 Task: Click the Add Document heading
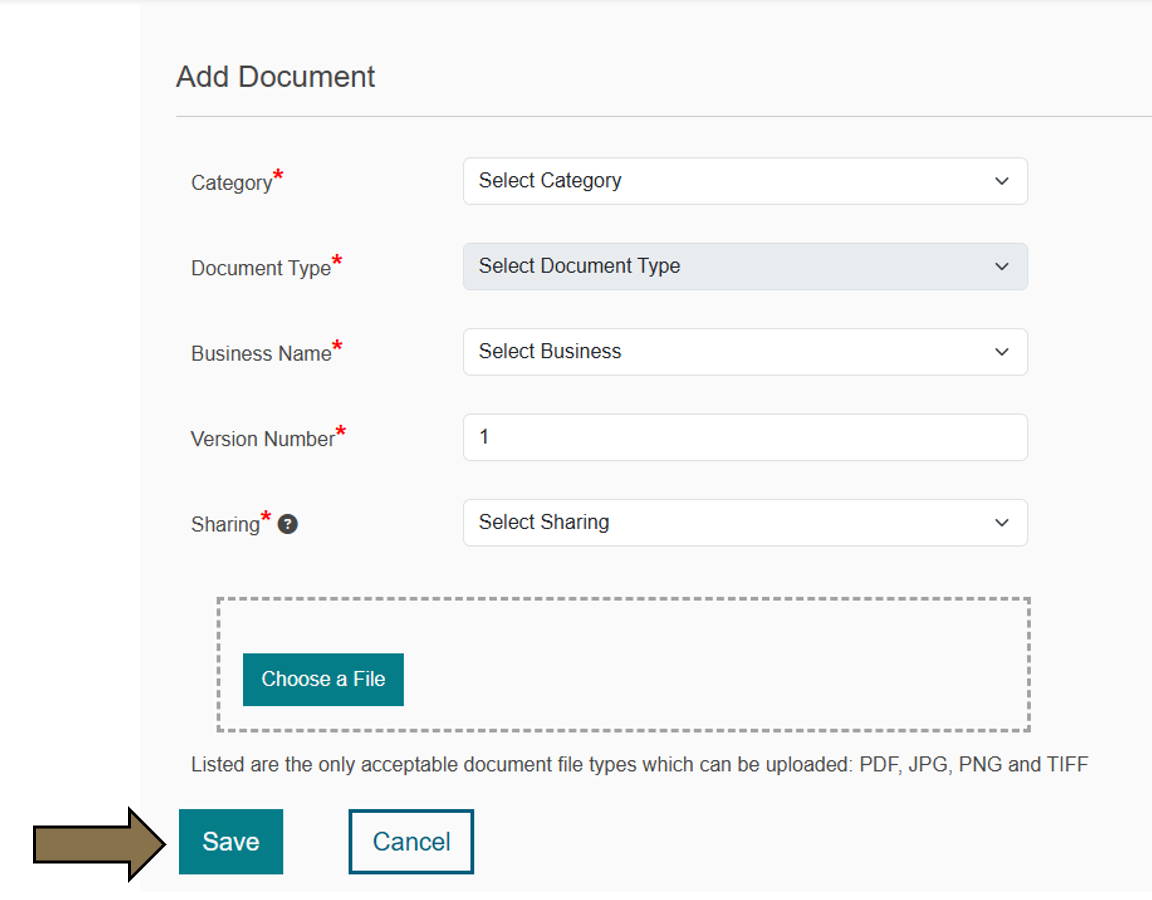(x=276, y=76)
